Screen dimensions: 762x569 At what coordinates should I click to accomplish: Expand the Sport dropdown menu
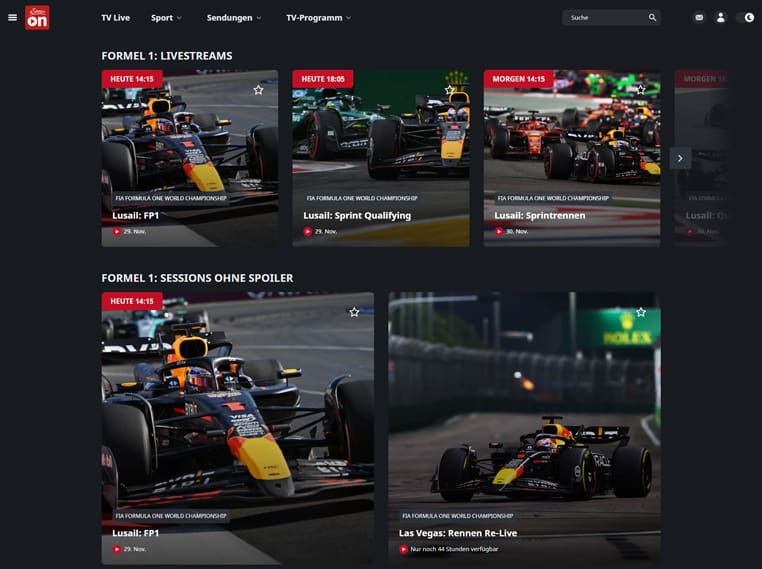(166, 18)
